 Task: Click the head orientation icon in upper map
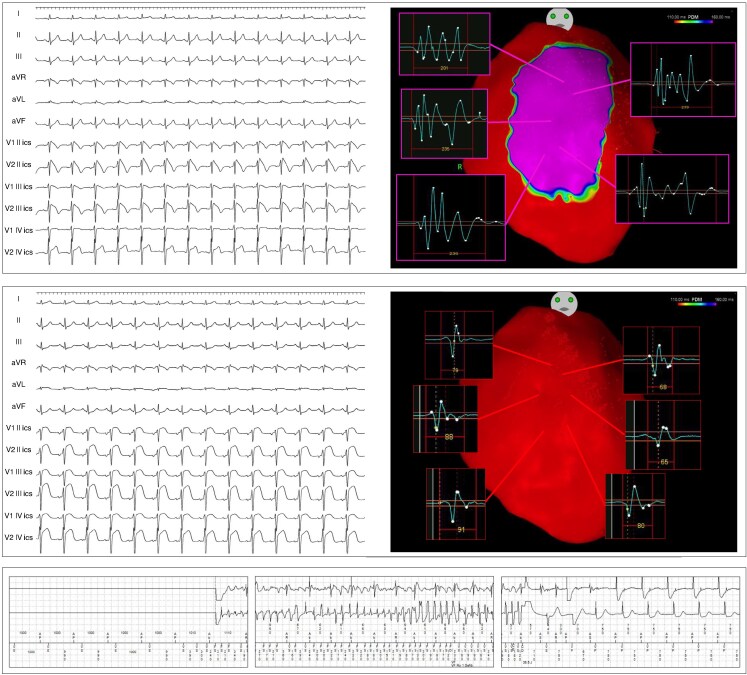pos(561,19)
